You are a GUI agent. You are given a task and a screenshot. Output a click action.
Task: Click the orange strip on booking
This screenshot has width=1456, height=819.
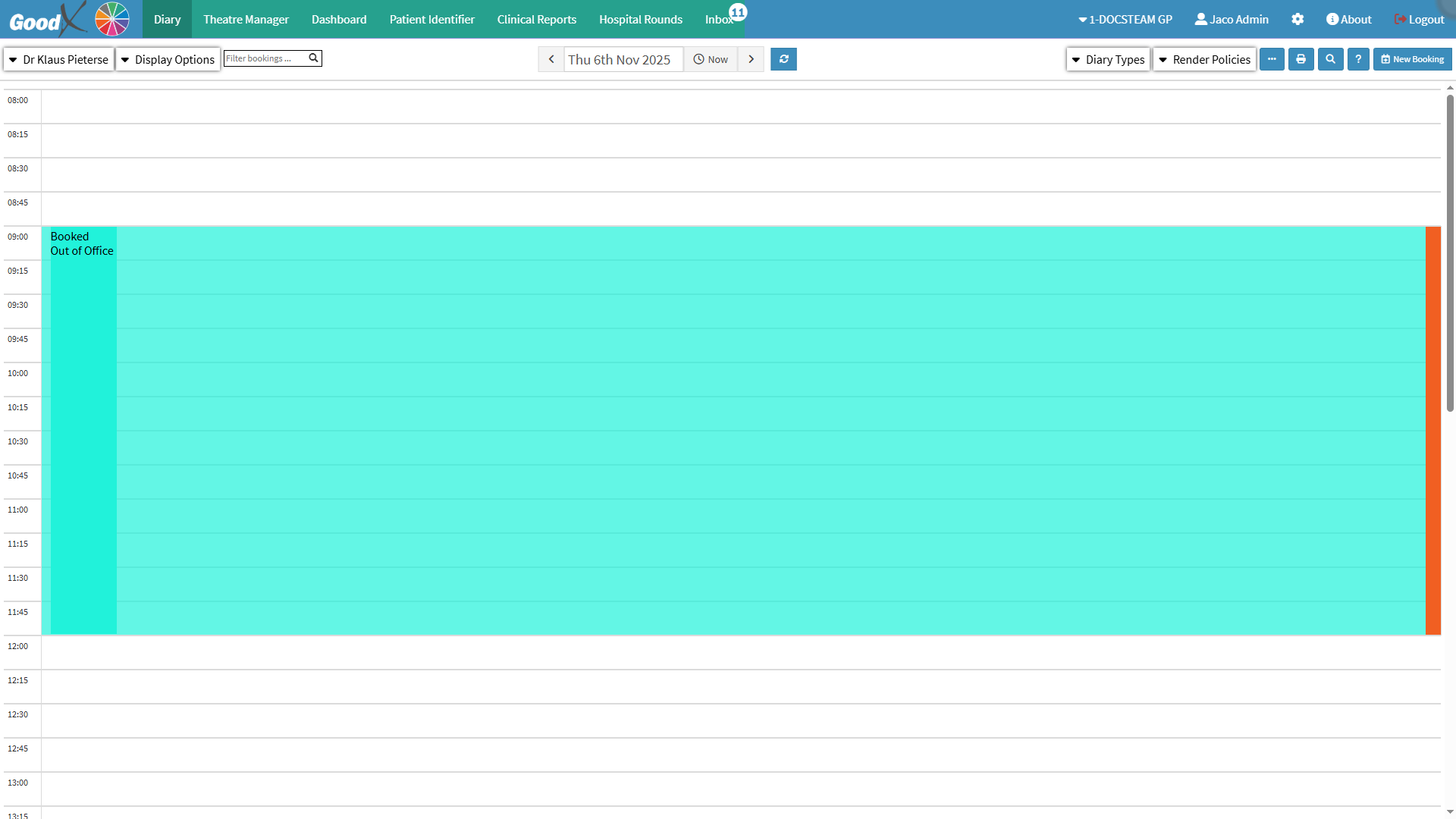(x=1432, y=430)
